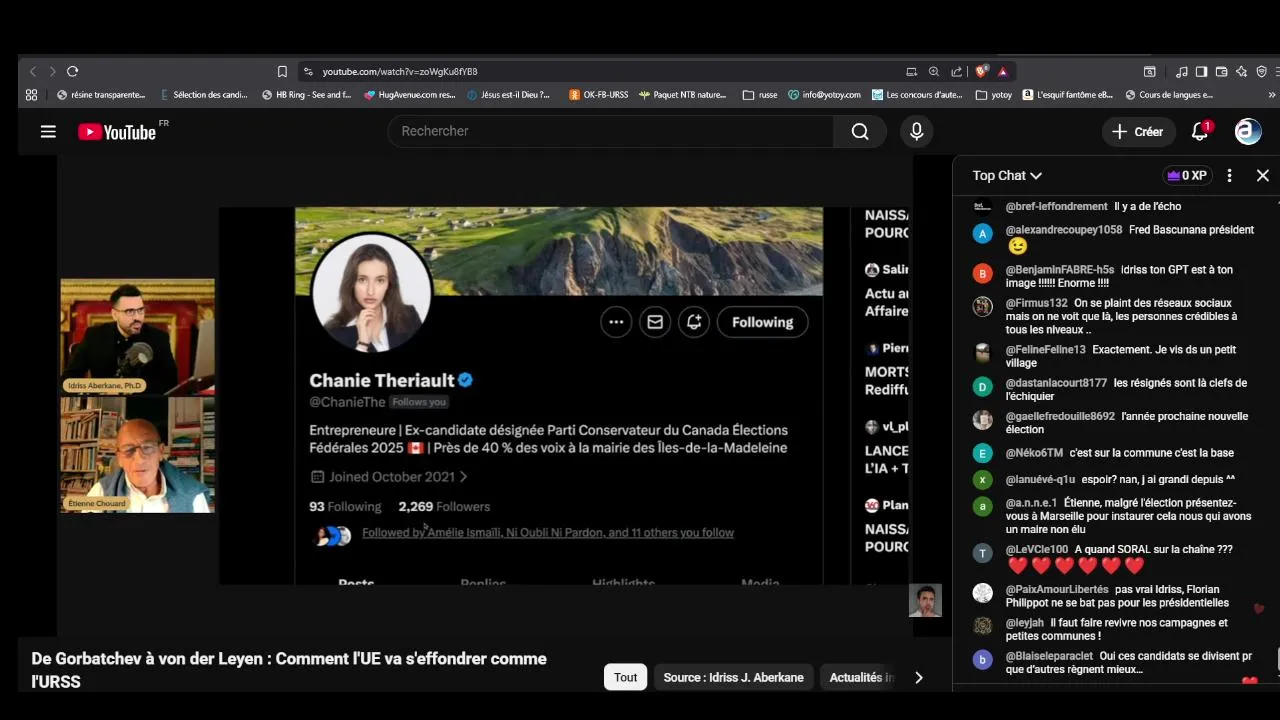
Task: Open the 'info@yotoy.com' bookmark
Action: point(824,95)
